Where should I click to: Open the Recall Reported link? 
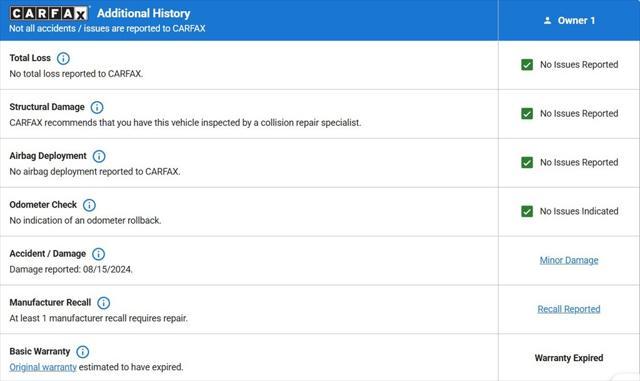569,309
